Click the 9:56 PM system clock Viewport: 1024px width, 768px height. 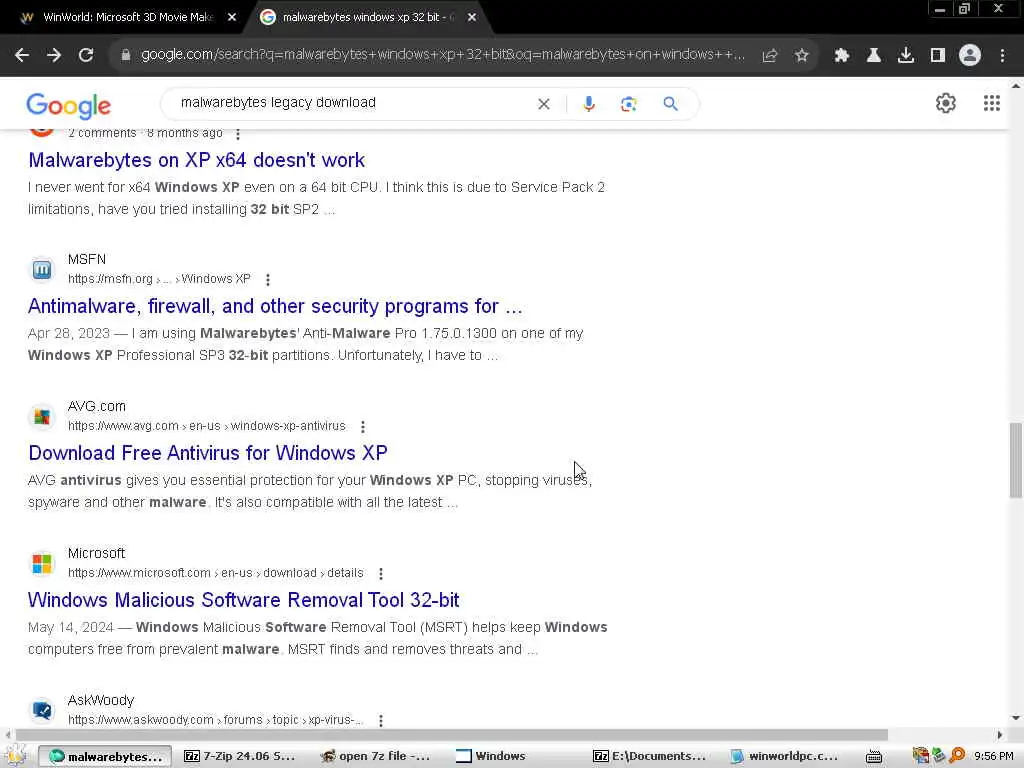[x=993, y=756]
